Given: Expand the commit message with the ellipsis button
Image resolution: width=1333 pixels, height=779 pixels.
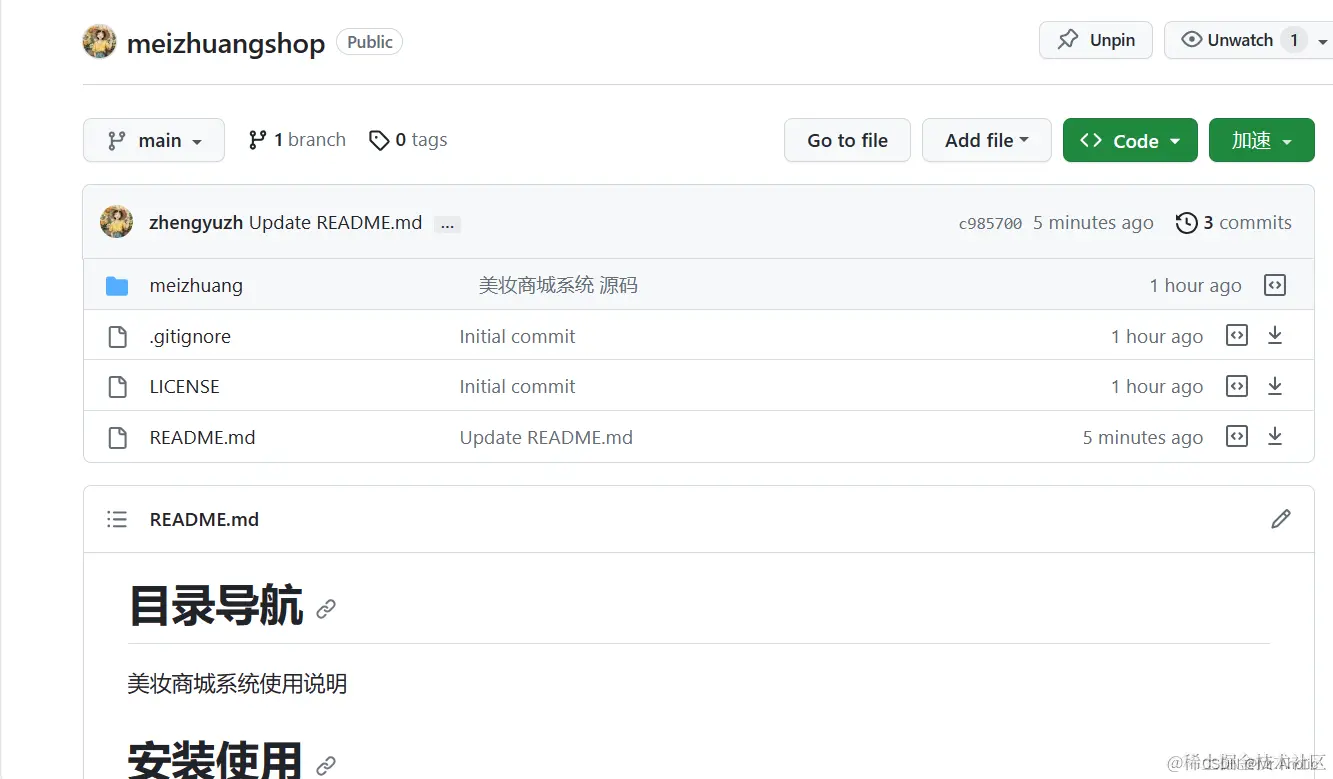Looking at the screenshot, I should (447, 224).
